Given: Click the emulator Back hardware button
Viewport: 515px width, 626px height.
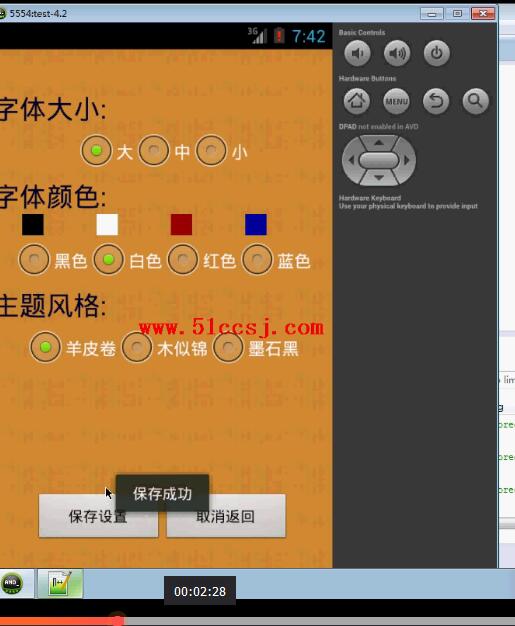Looking at the screenshot, I should point(436,101).
